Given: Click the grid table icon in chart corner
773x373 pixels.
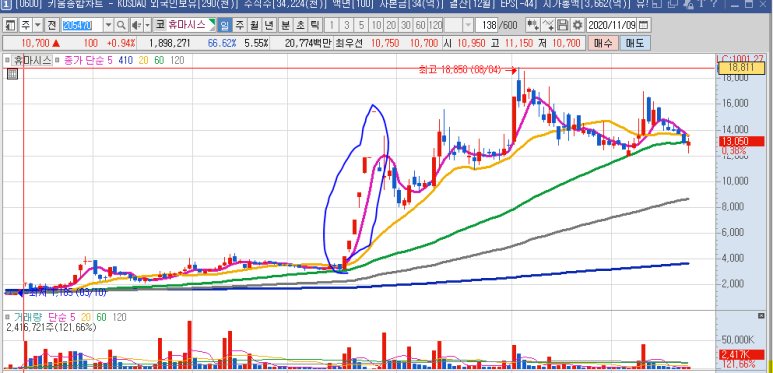Looking at the screenshot, I should point(13,74).
